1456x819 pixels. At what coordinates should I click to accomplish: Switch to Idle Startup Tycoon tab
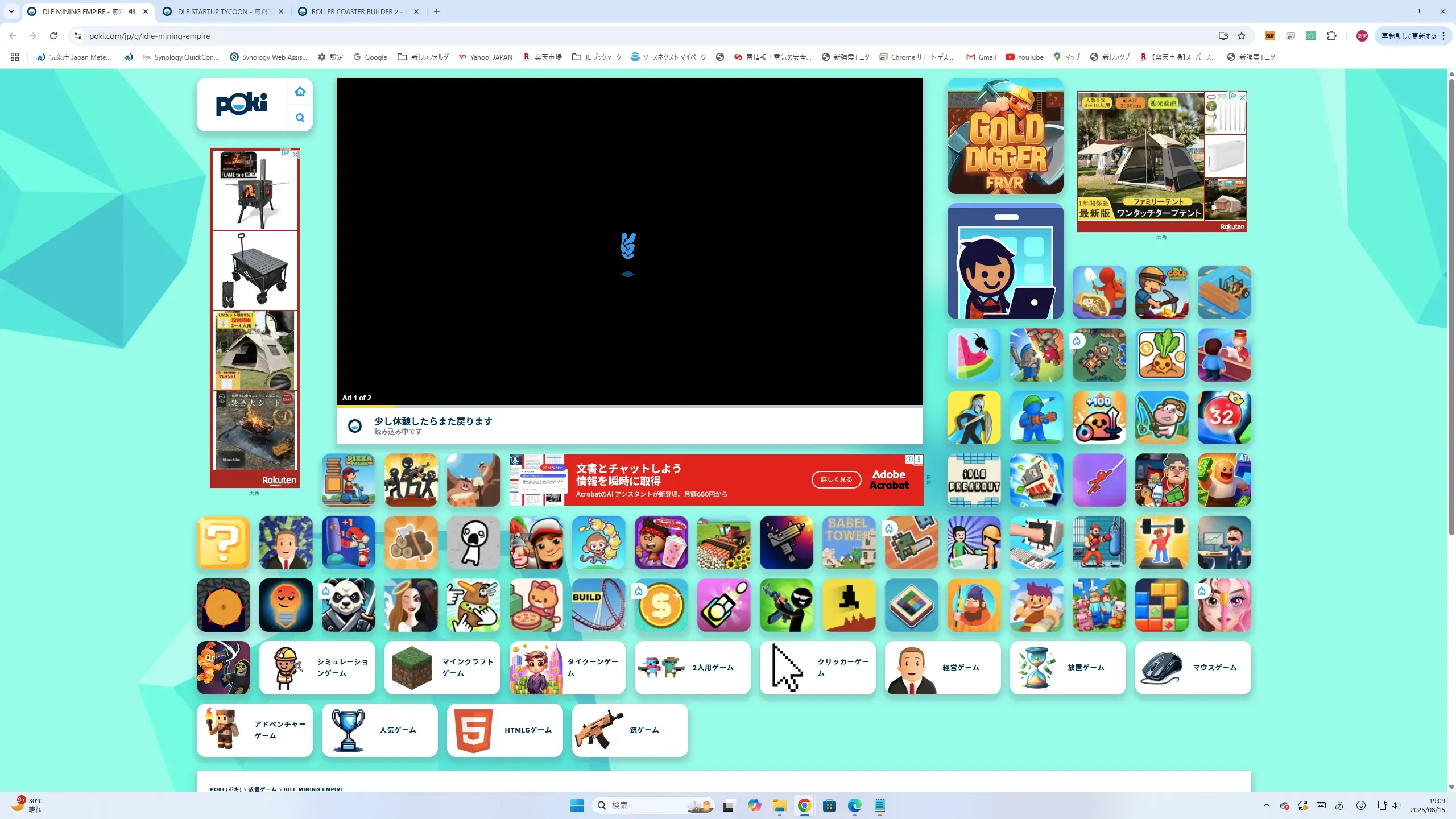(219, 11)
